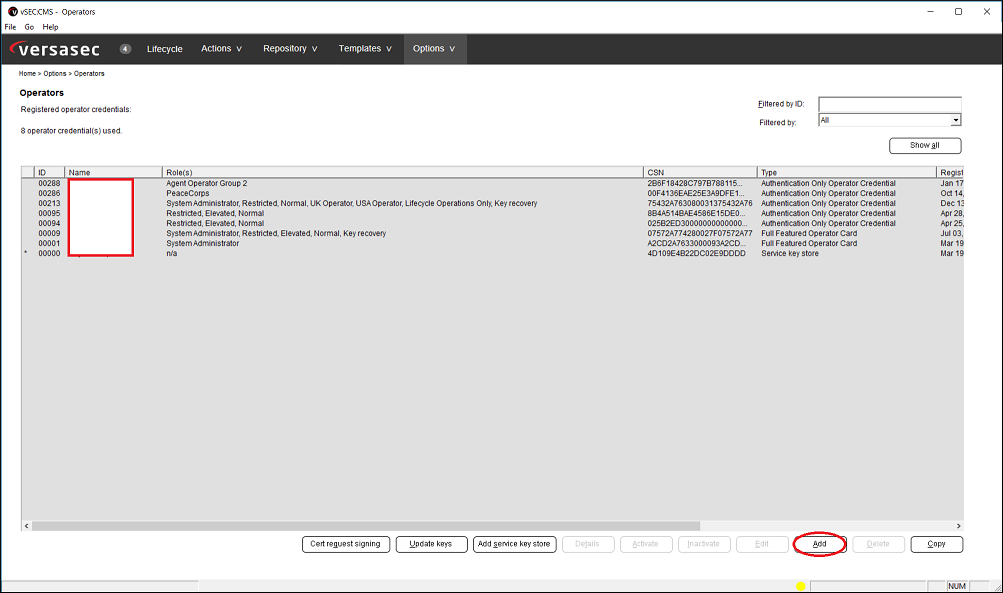The image size is (1003, 593).
Task: Open the Filtered by combo box
Action: point(890,120)
